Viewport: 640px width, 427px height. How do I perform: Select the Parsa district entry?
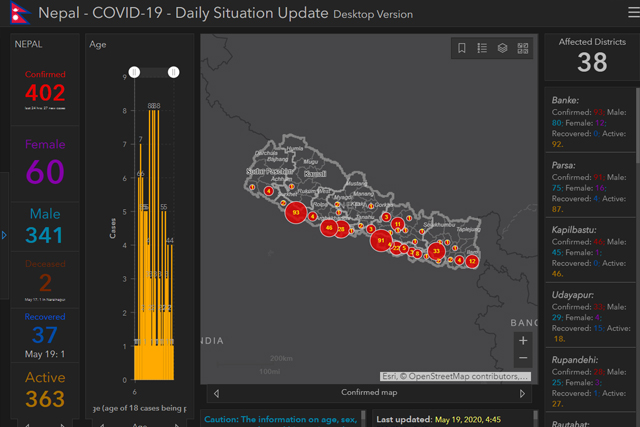(x=590, y=185)
